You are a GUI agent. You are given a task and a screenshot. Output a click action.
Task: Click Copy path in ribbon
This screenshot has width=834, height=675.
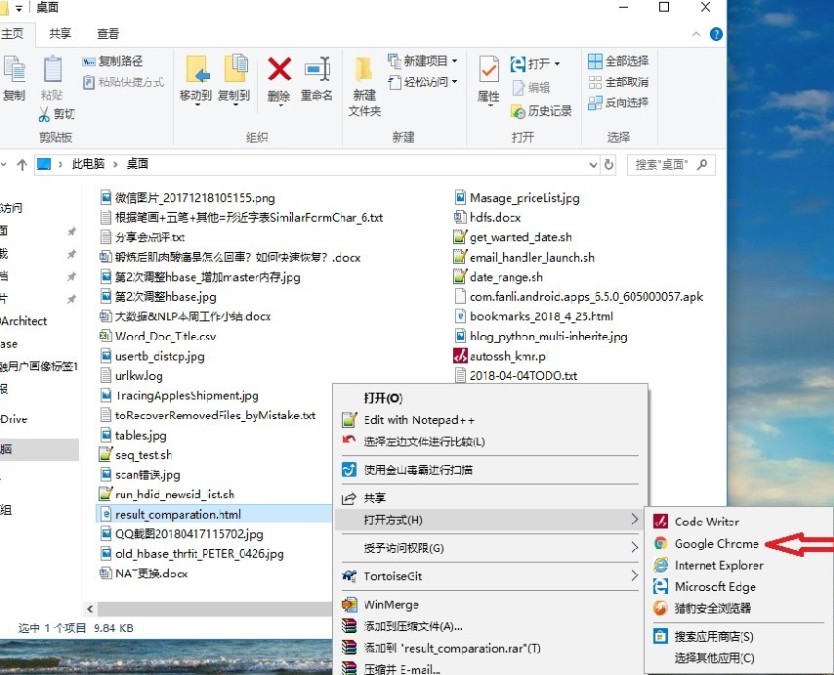(x=112, y=61)
